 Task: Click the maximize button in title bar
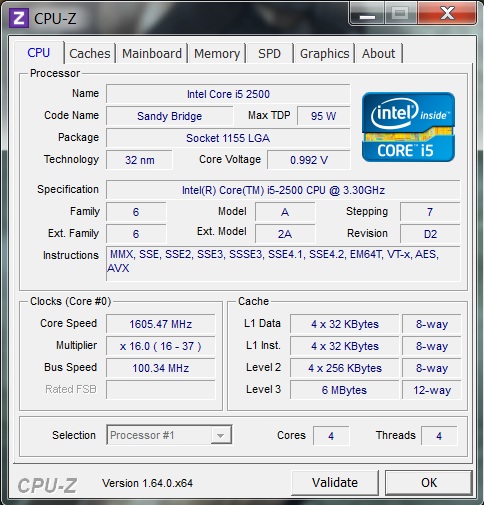pos(401,13)
